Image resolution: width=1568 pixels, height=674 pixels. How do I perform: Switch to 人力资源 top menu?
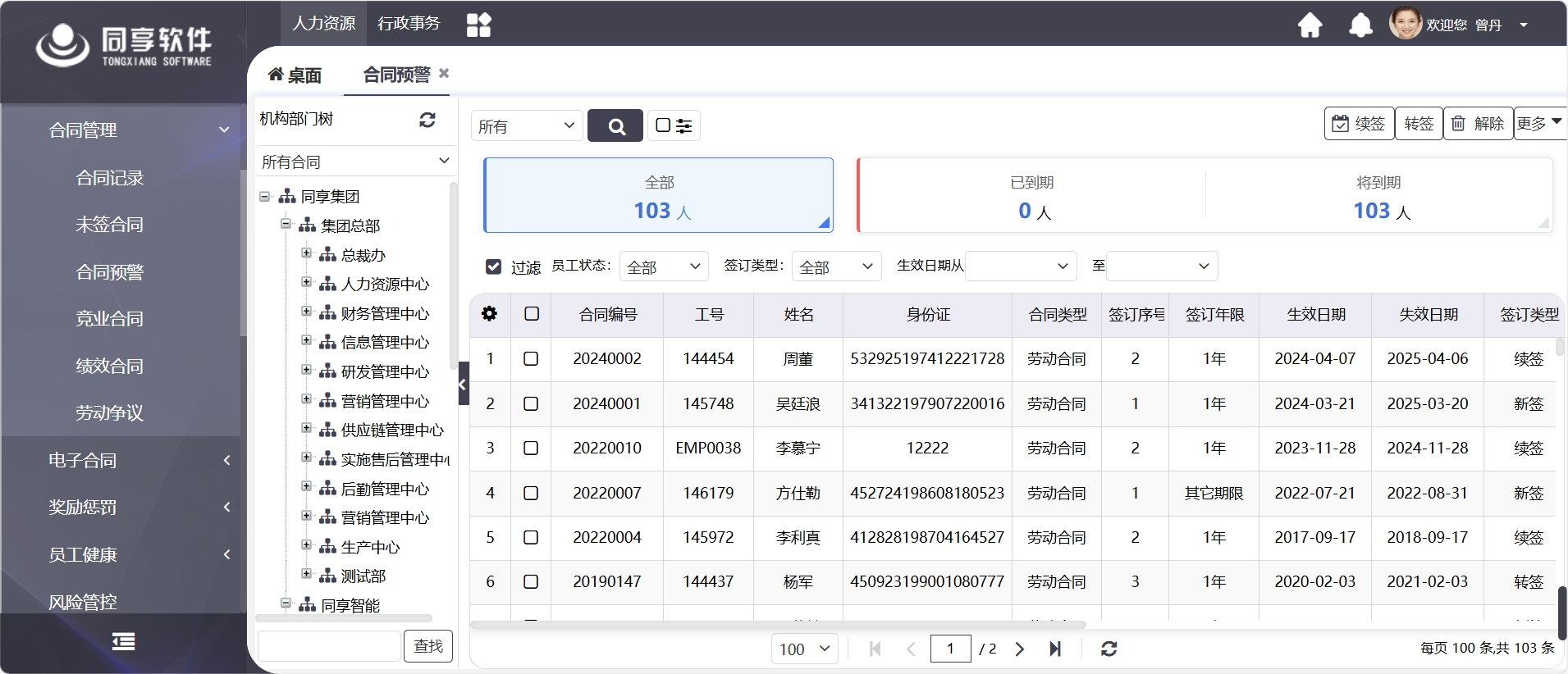click(324, 23)
